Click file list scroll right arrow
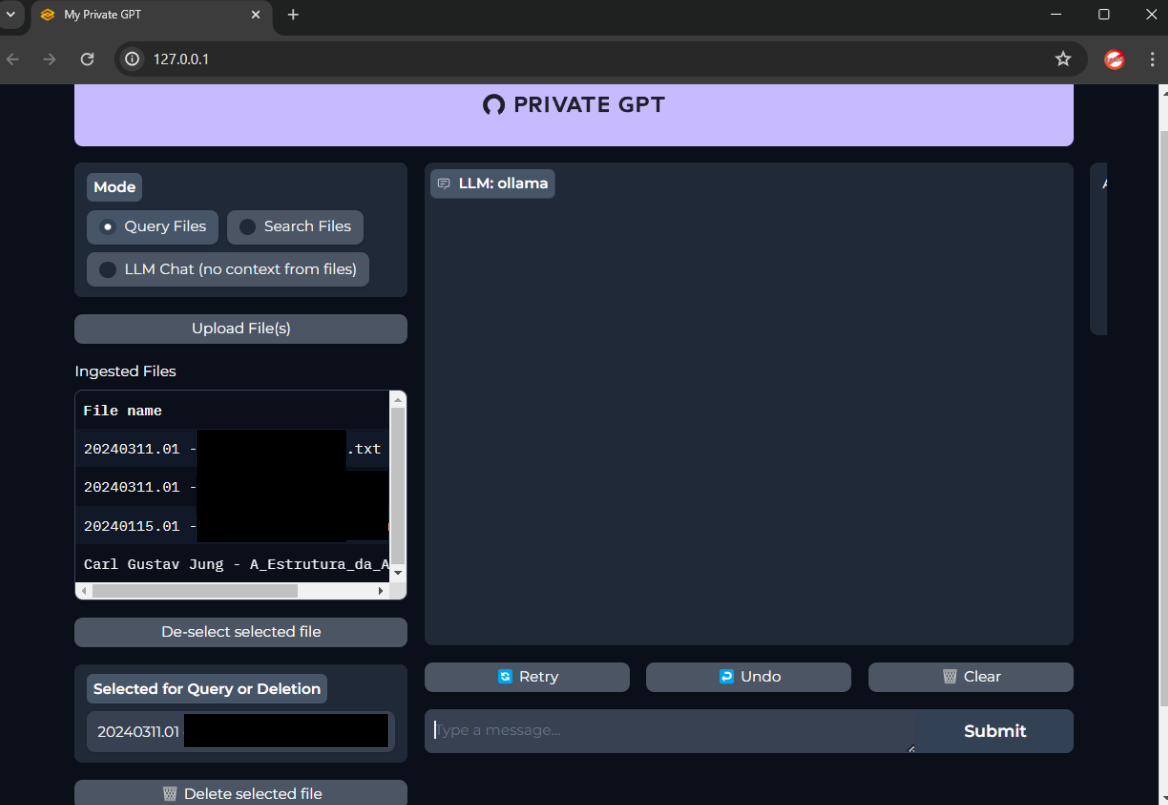The image size is (1168, 805). (381, 591)
